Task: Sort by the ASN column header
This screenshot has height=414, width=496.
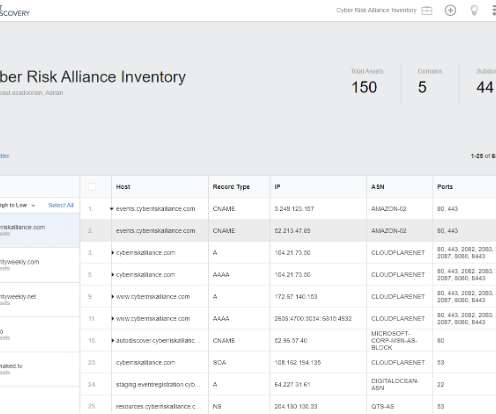Action: 378,187
